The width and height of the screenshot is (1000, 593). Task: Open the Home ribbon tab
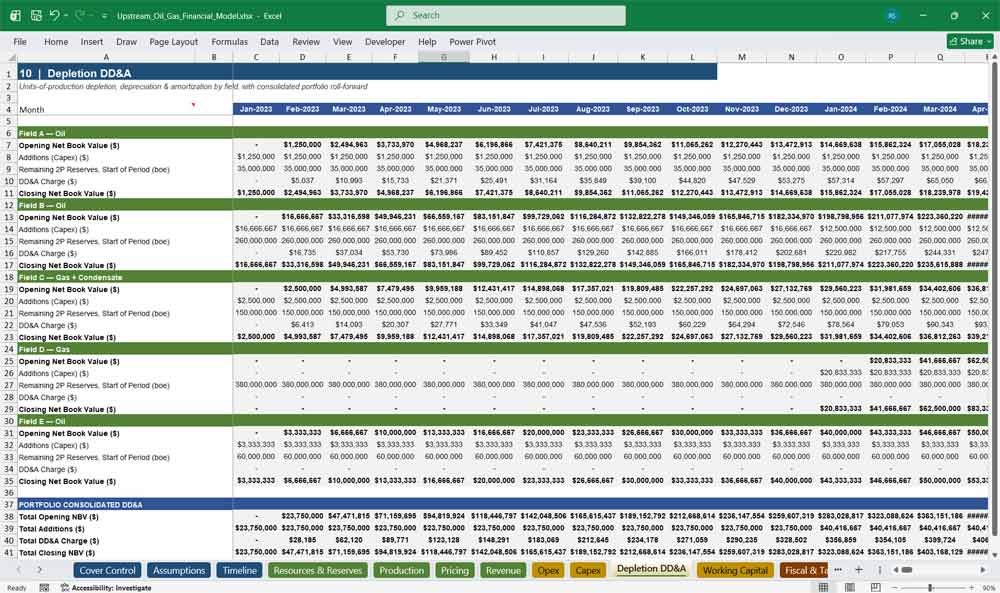point(56,41)
